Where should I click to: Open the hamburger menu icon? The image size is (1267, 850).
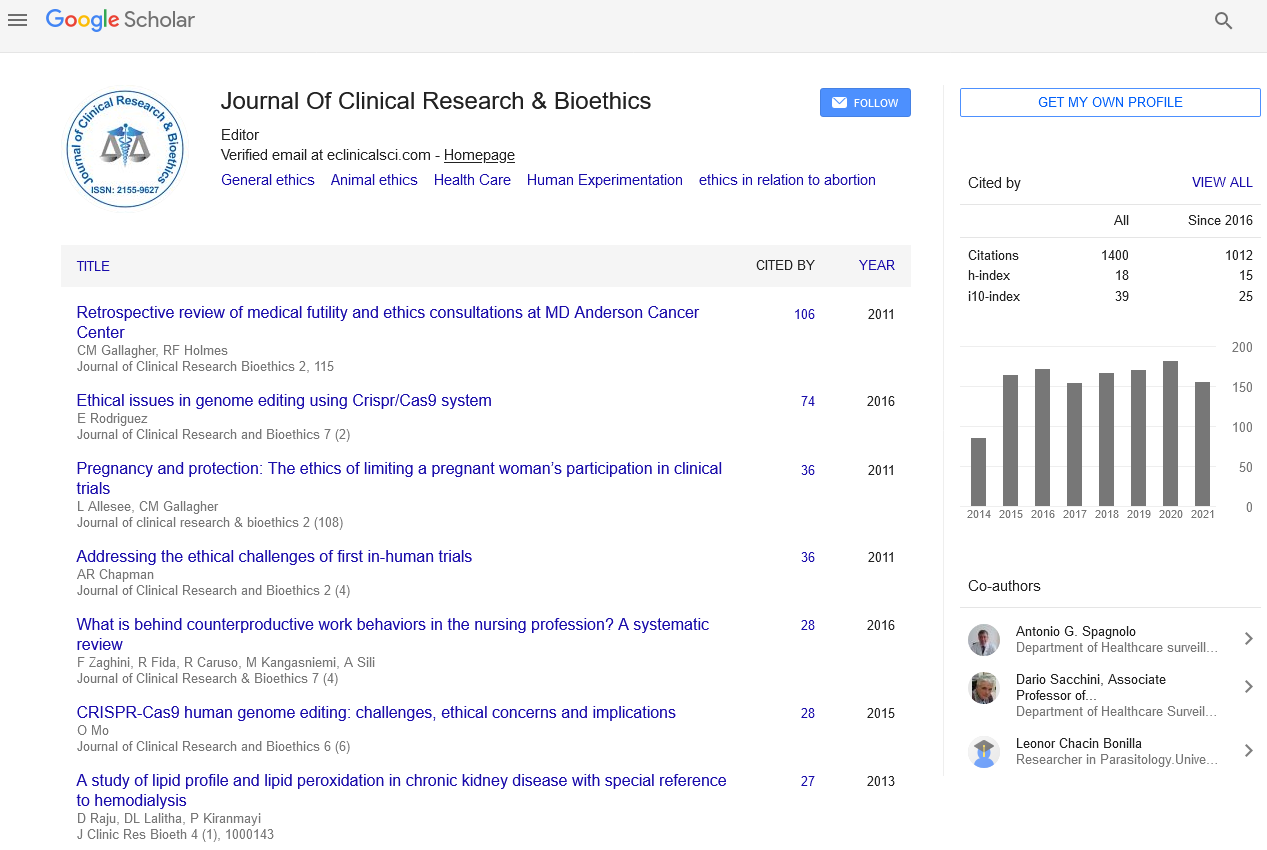[17, 20]
